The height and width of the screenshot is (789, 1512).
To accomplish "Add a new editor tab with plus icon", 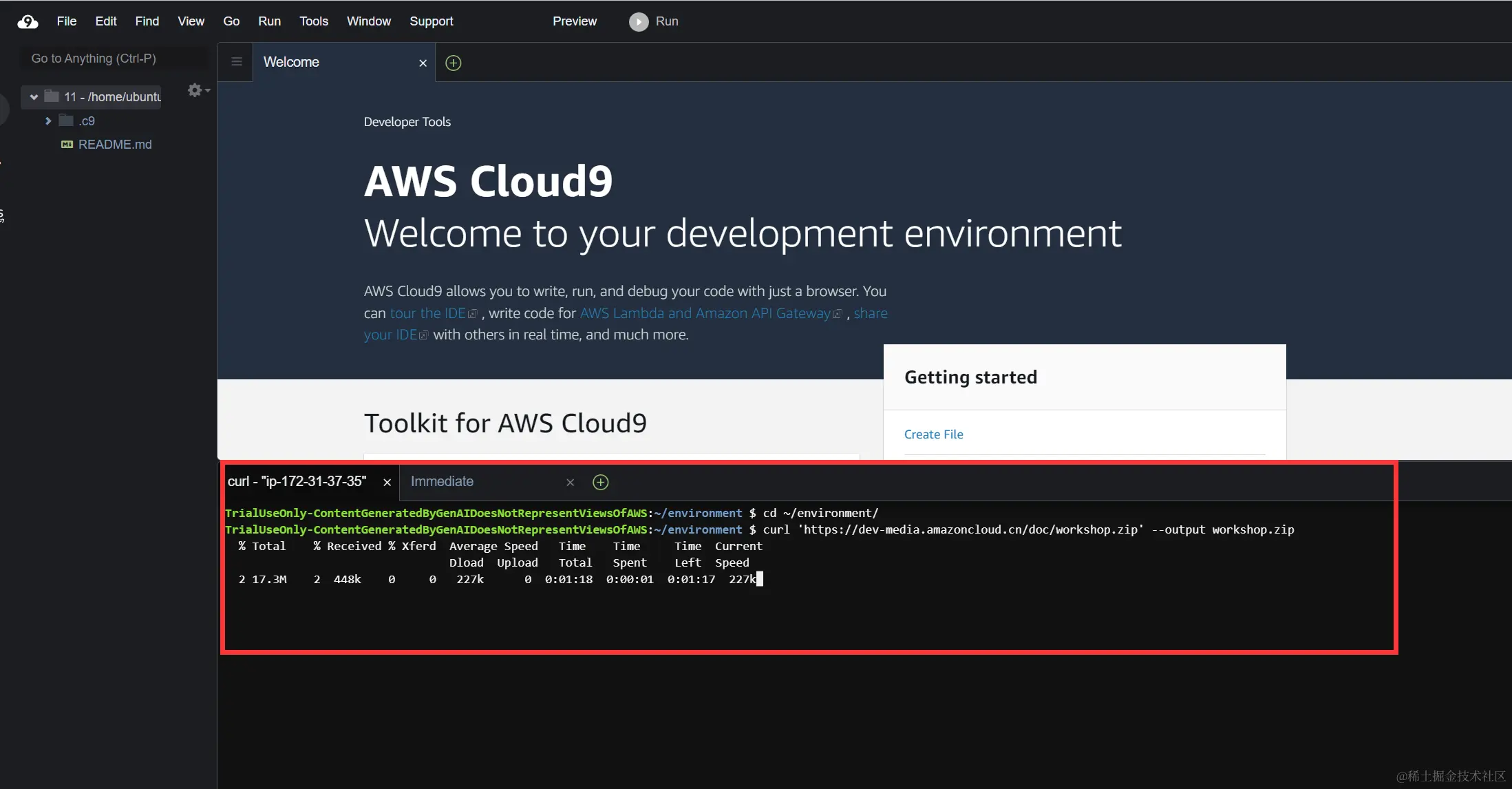I will 453,63.
